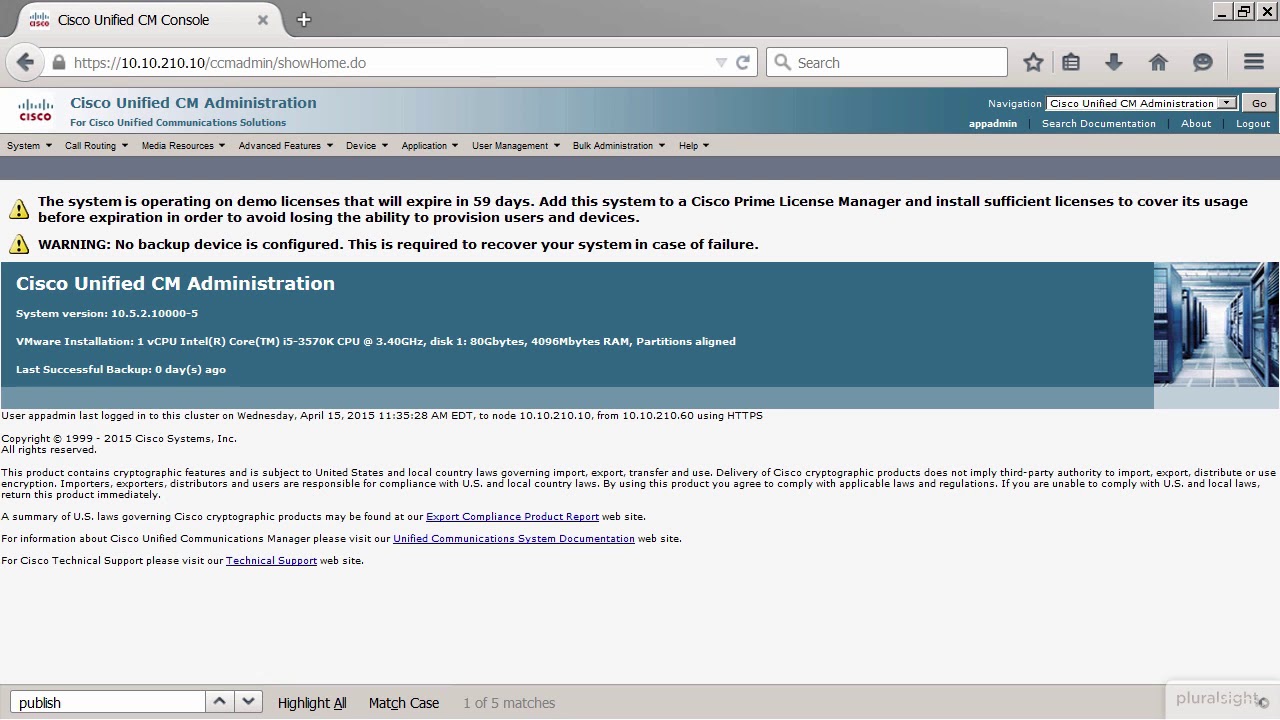Go to the browser home icon
1280x720 pixels.
[1158, 62]
